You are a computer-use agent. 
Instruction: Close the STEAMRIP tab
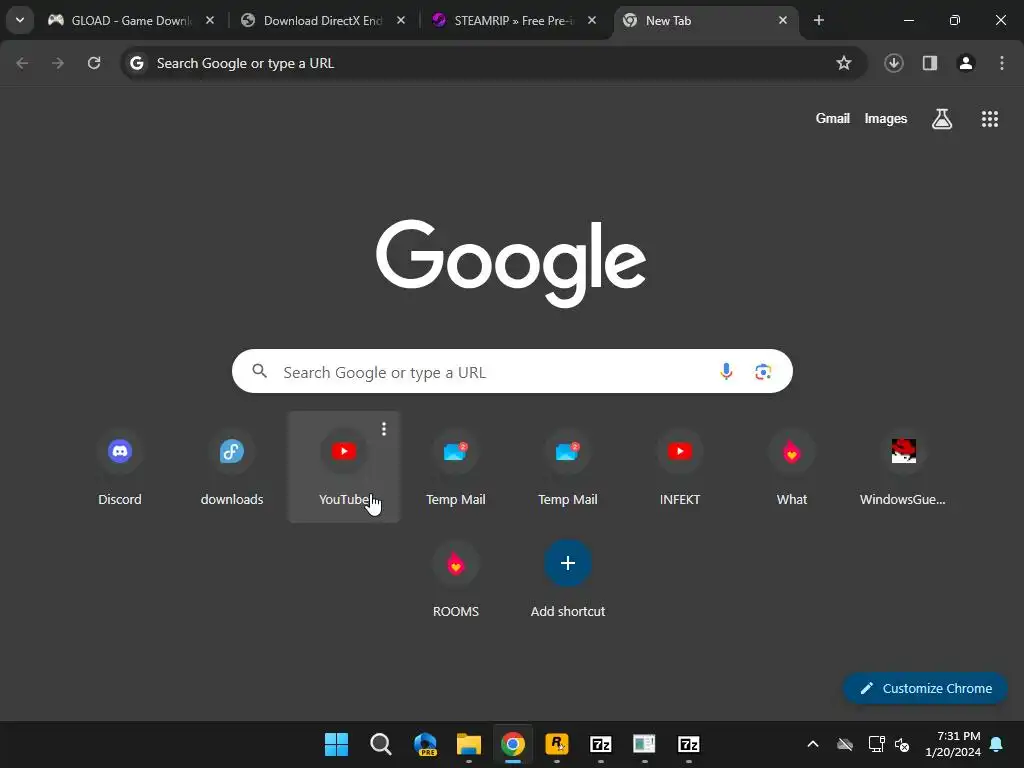(x=592, y=21)
